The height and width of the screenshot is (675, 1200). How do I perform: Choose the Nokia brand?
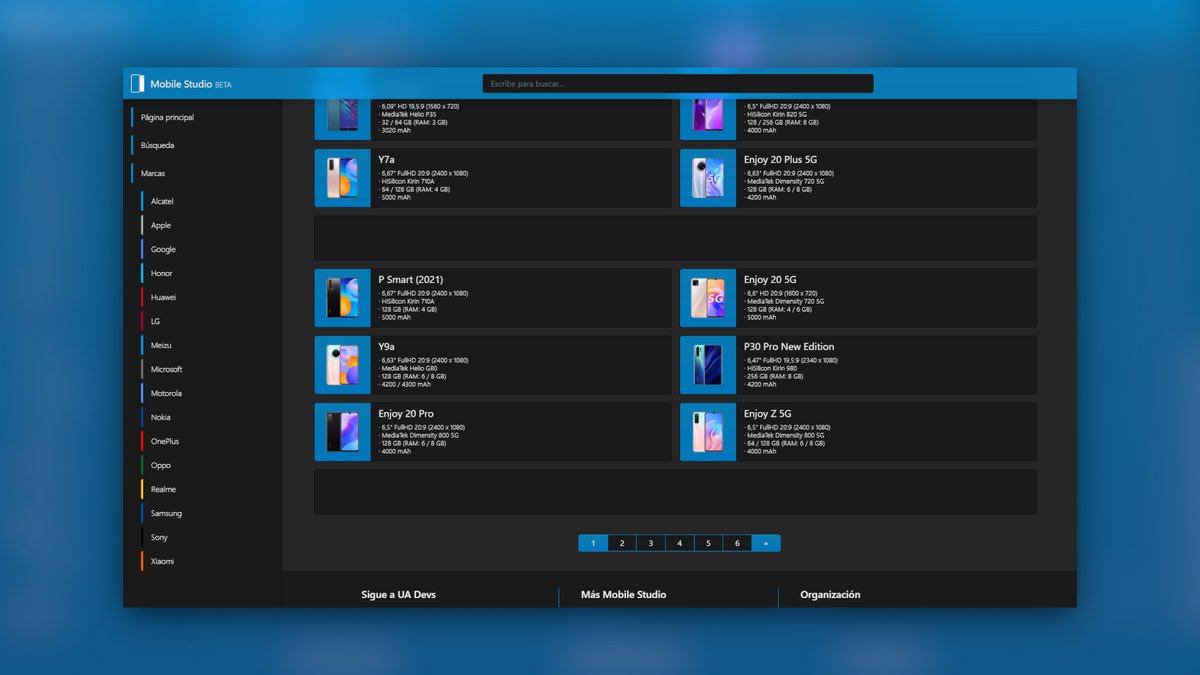point(160,417)
